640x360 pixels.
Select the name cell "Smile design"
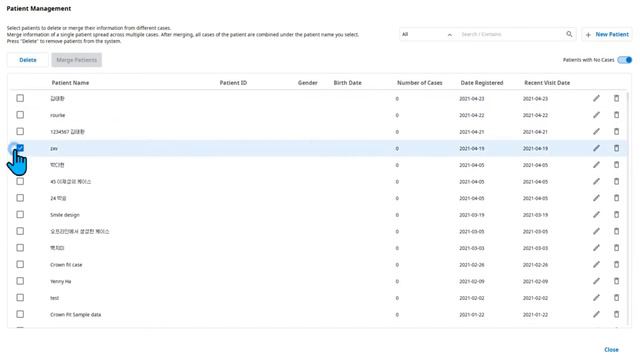pyautogui.click(x=65, y=215)
